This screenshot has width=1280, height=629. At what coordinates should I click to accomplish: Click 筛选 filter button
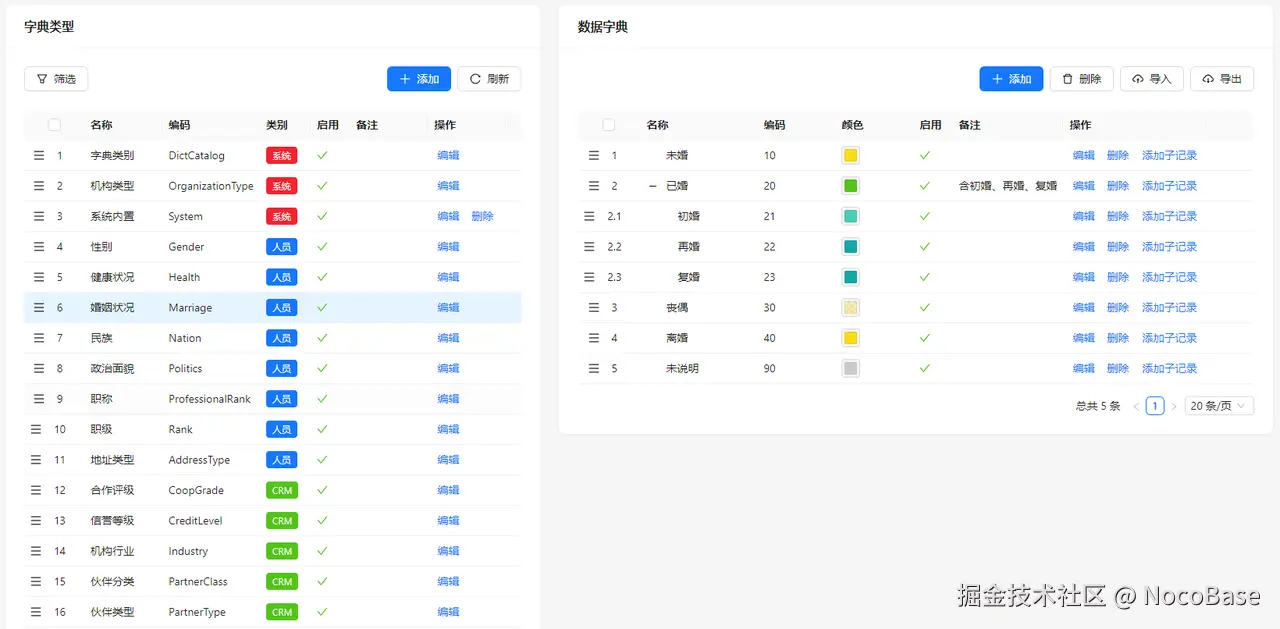coord(56,79)
